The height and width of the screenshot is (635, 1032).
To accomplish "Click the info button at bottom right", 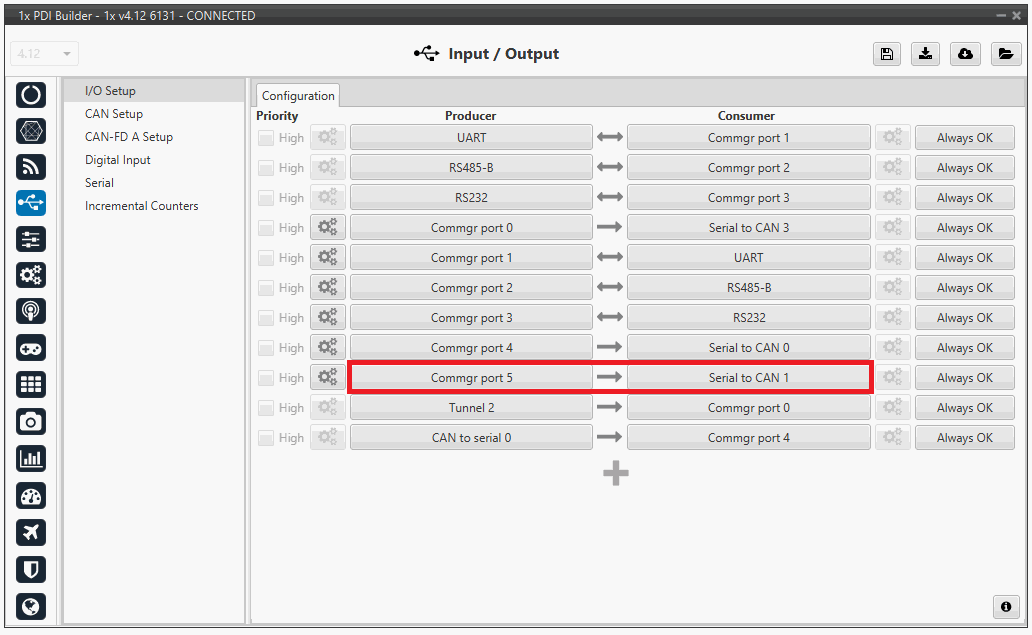I will point(1005,607).
